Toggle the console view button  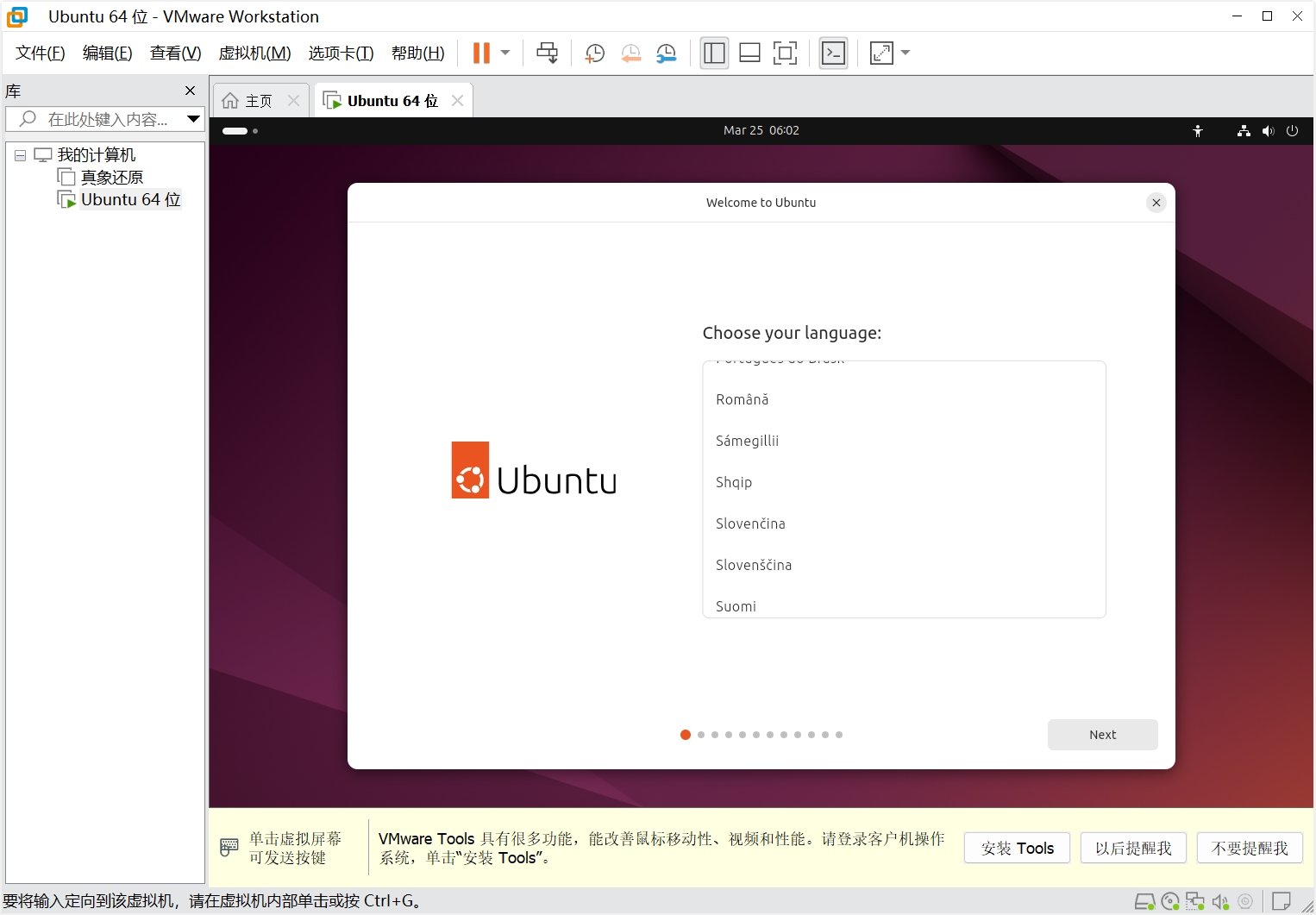pyautogui.click(x=833, y=53)
